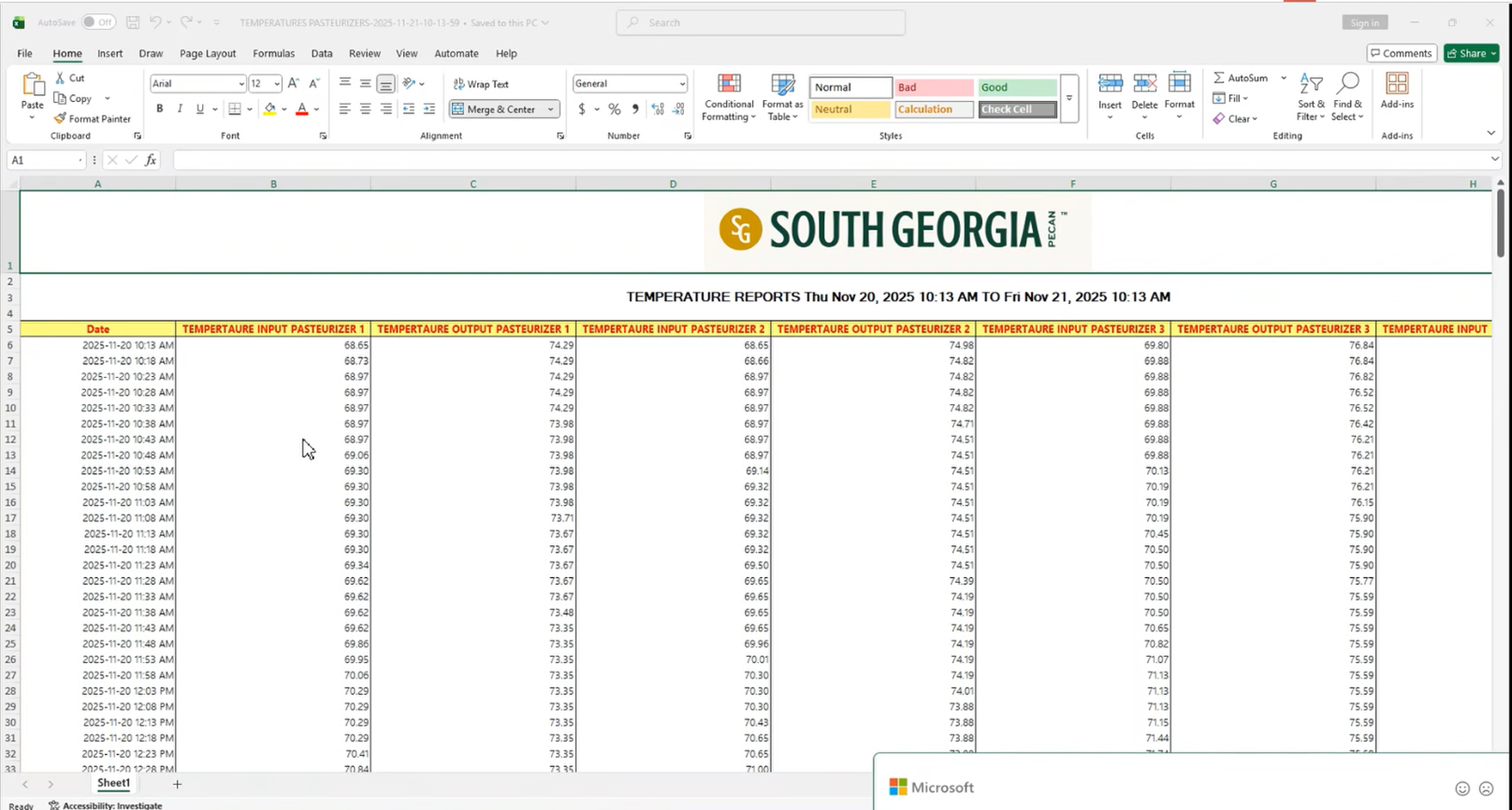The width and height of the screenshot is (1512, 810).
Task: Click the Cut scissors icon
Action: [x=60, y=78]
